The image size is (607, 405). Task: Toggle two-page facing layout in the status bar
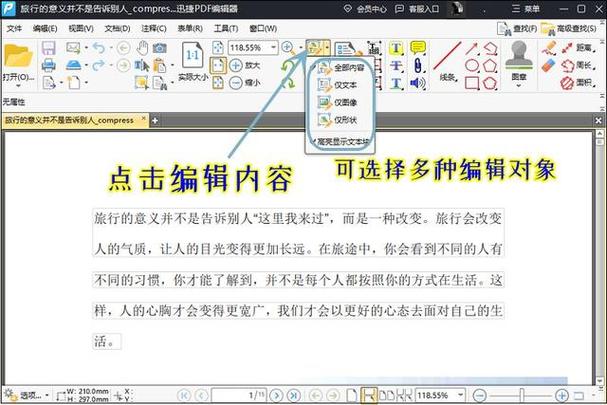pyautogui.click(x=387, y=395)
